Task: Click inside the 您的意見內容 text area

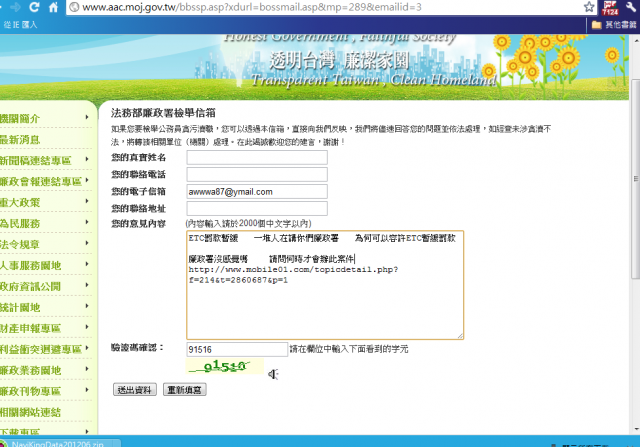Action: pyautogui.click(x=325, y=285)
